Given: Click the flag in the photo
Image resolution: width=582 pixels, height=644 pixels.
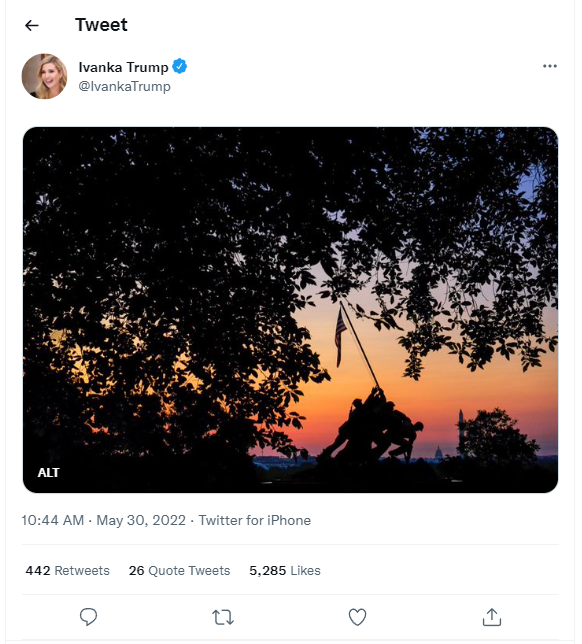Looking at the screenshot, I should [340, 336].
